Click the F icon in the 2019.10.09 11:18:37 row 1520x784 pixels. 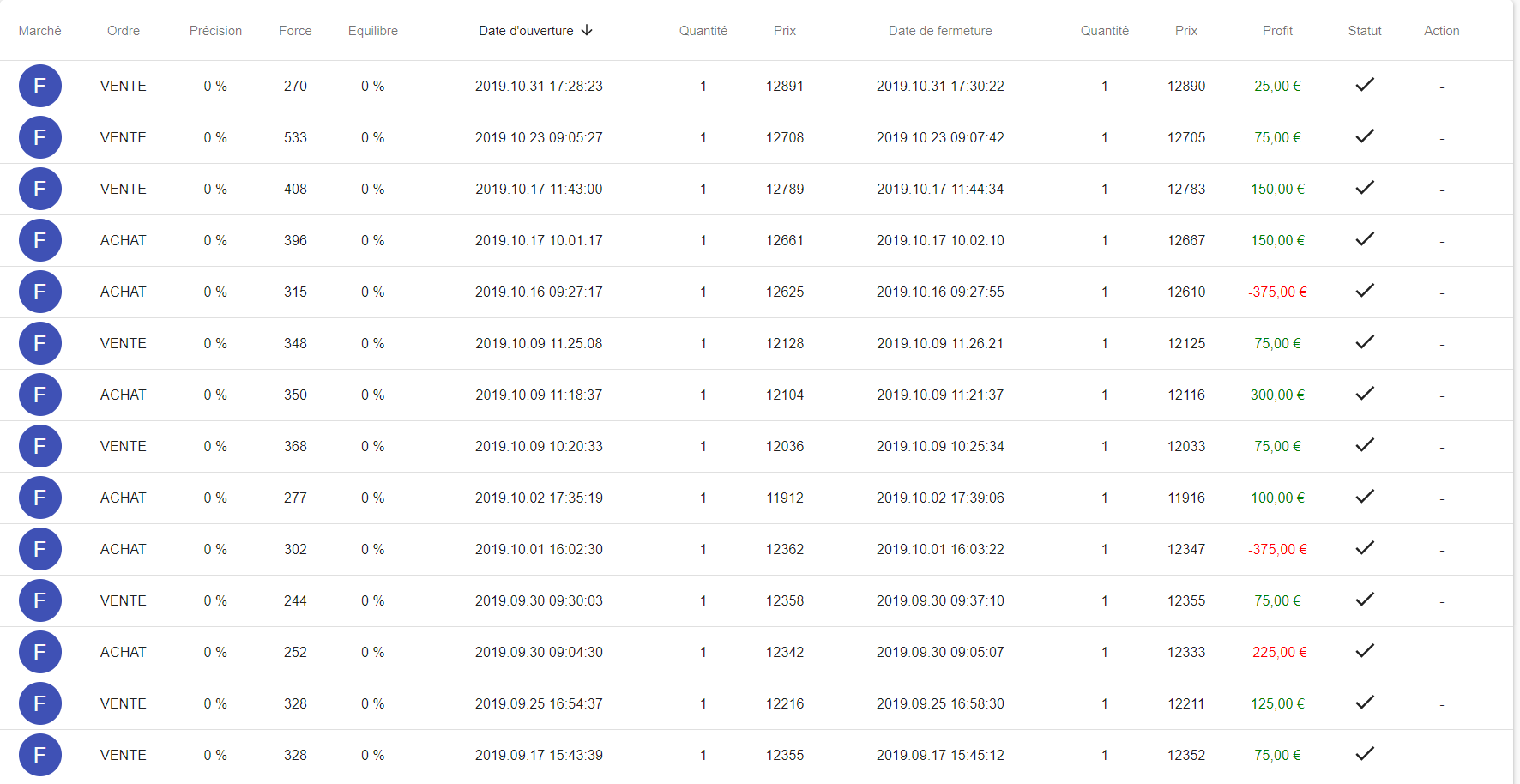point(40,395)
